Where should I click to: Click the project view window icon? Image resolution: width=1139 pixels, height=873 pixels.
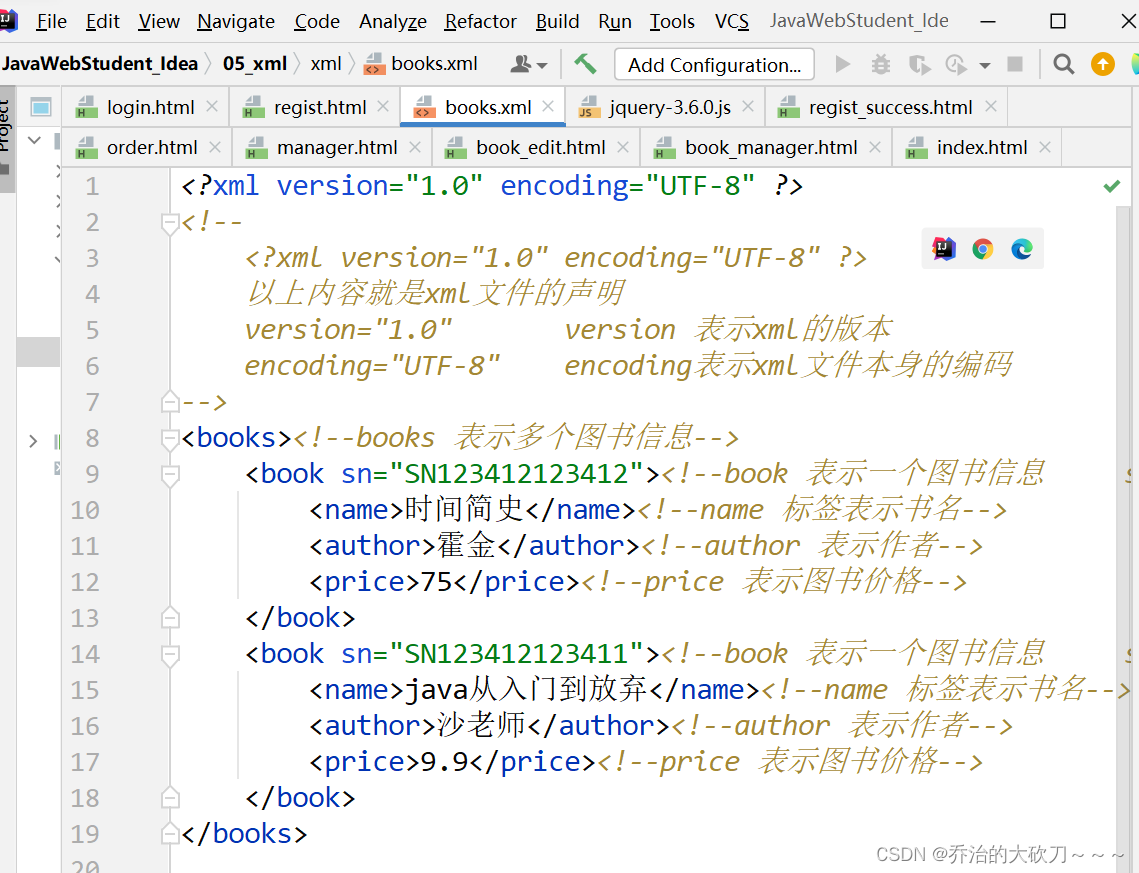(x=41, y=107)
